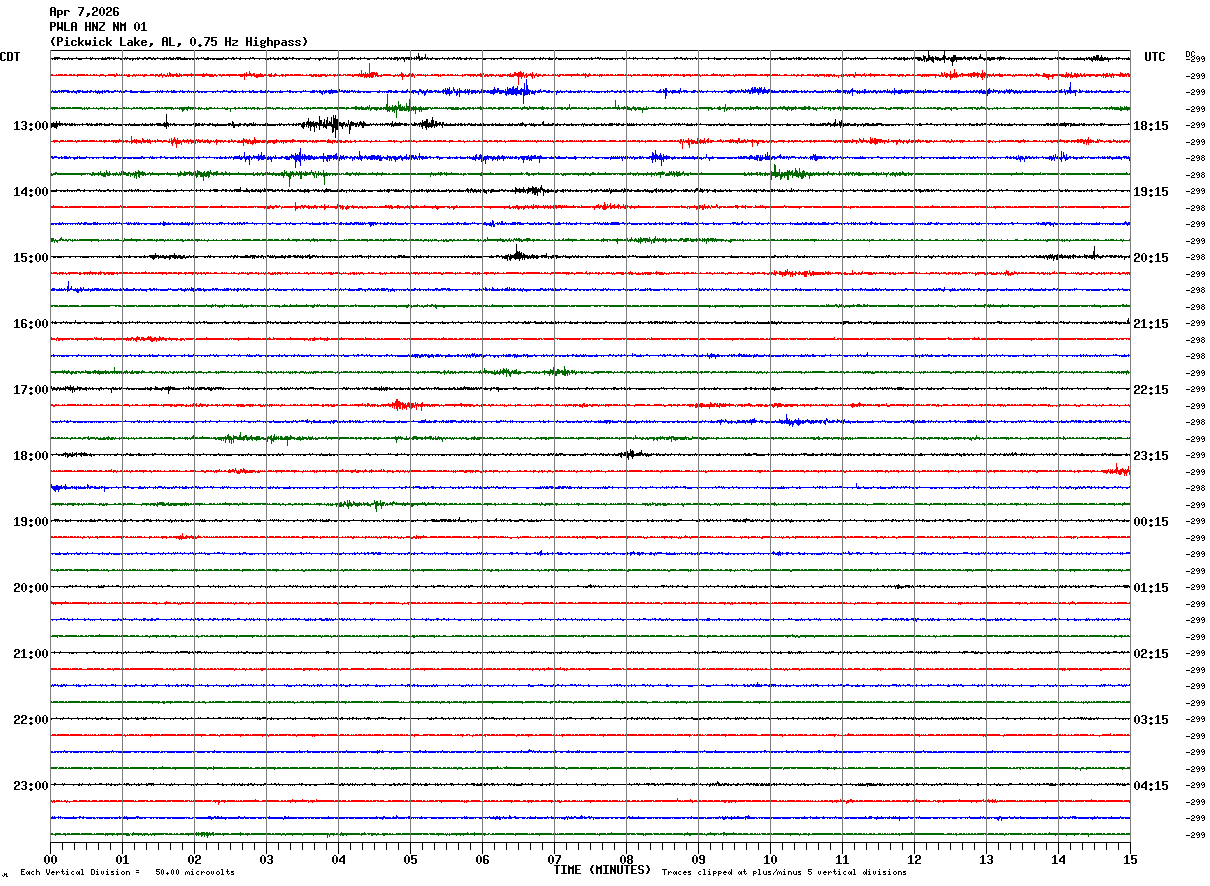Click the 04:15 UTC time label
This screenshot has width=1210, height=886.
pyautogui.click(x=1151, y=786)
